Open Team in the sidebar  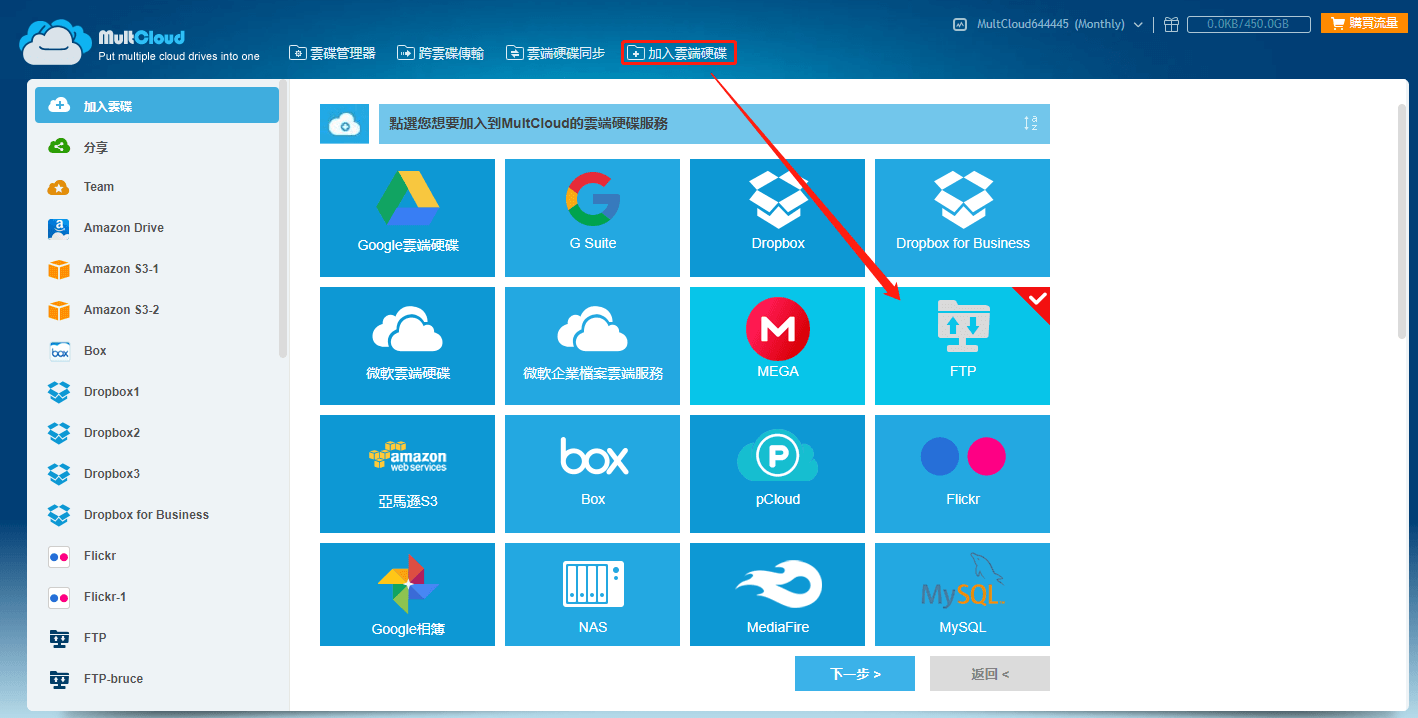point(157,187)
